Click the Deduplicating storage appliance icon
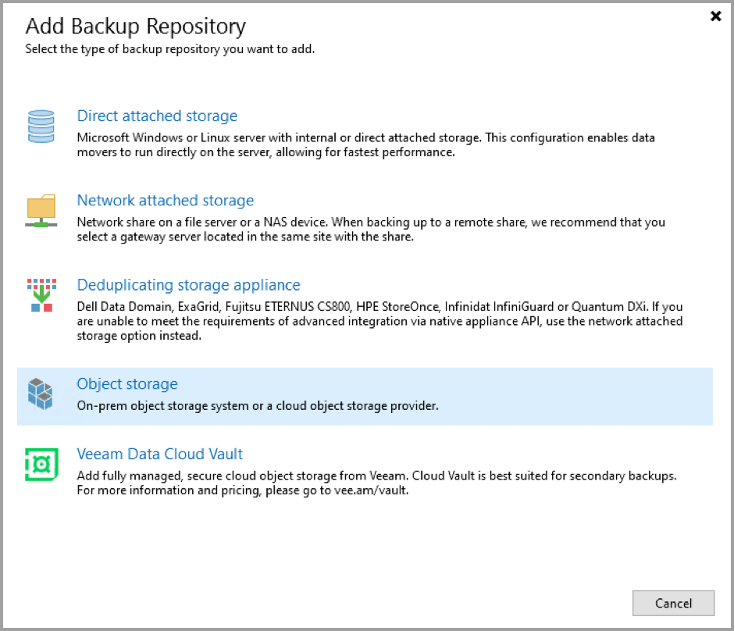 coord(41,295)
